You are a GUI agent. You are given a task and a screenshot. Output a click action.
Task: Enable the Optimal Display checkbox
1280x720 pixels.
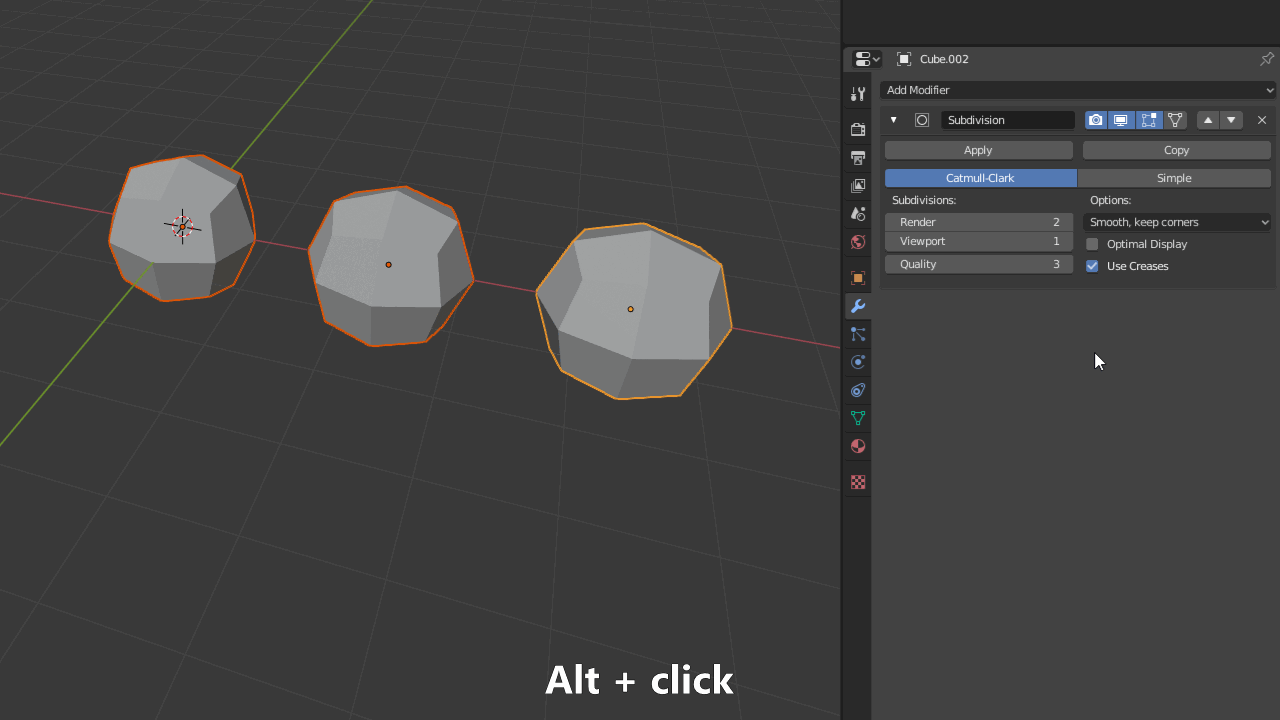coord(1092,244)
